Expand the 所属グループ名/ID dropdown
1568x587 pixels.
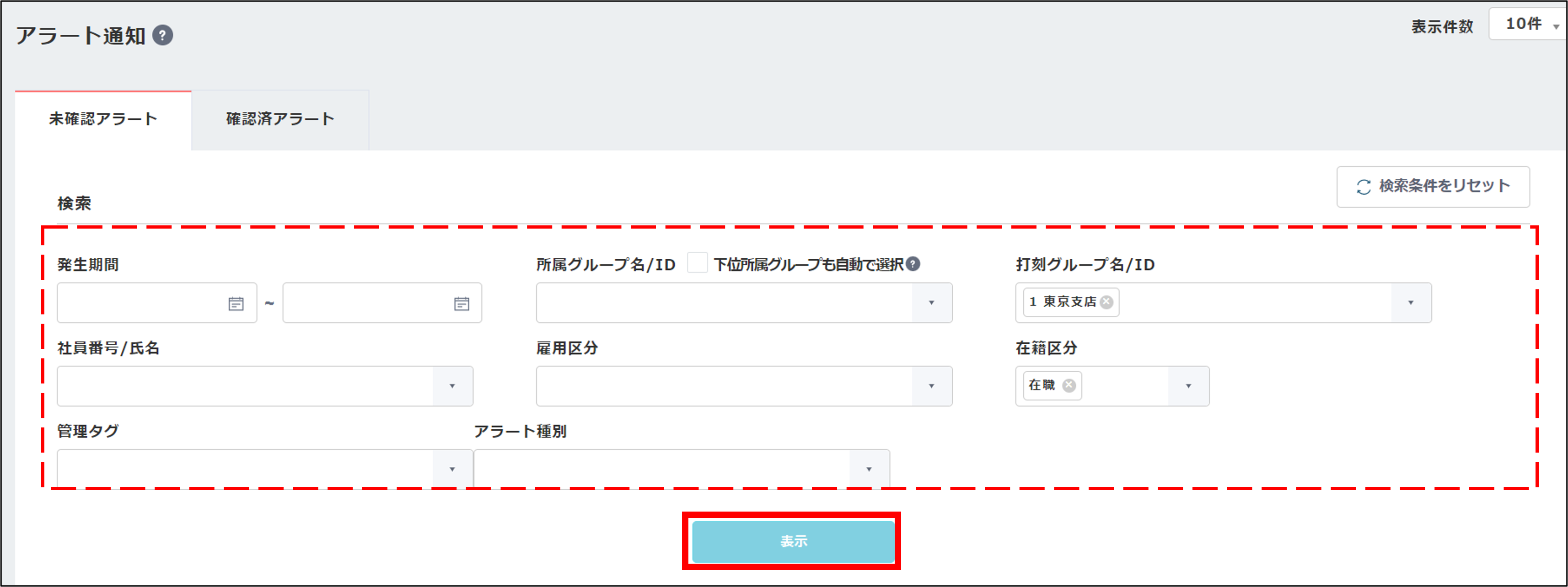931,303
